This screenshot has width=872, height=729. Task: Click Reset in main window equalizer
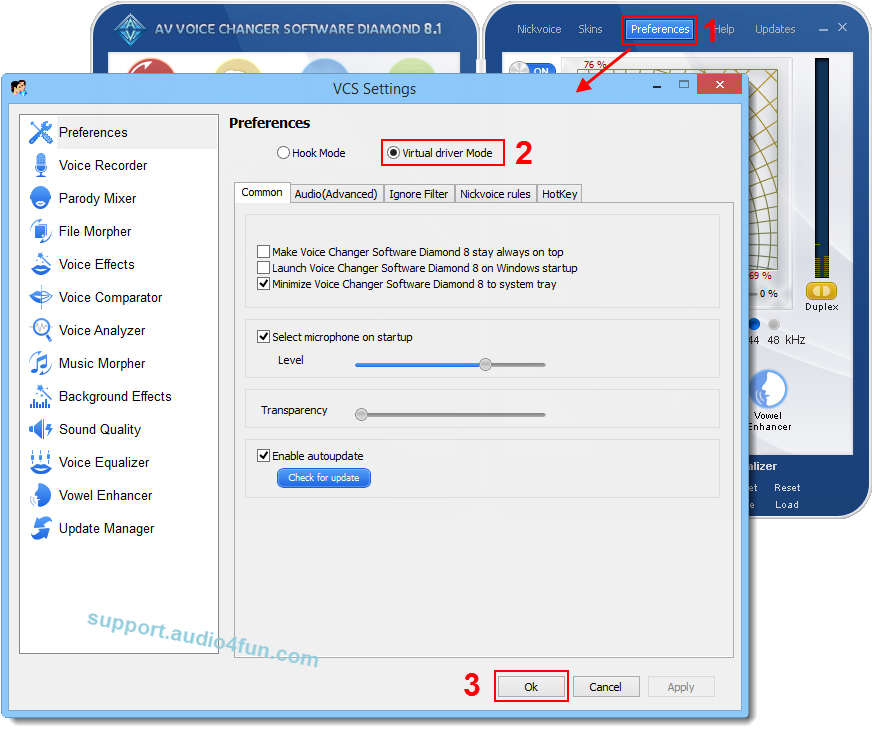(787, 488)
